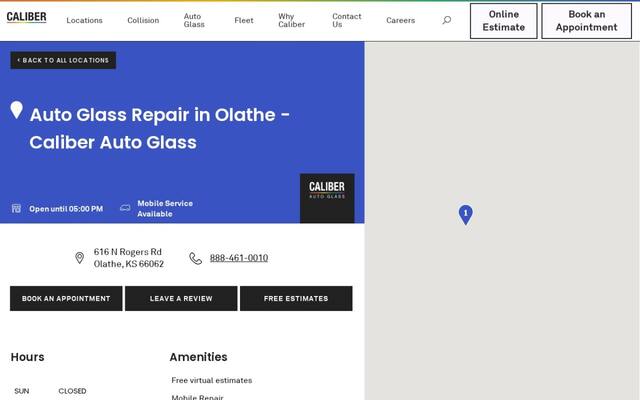Click the mobile service car icon
The width and height of the screenshot is (640, 400).
pos(125,208)
